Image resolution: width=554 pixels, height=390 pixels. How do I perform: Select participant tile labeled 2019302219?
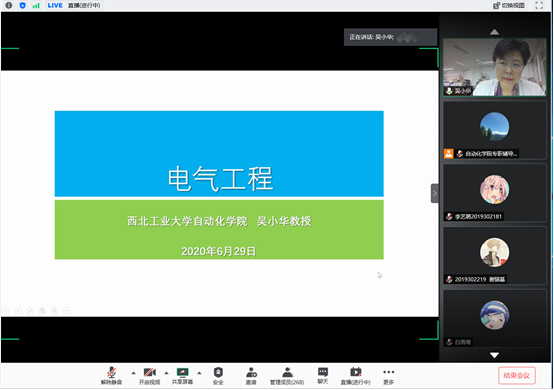pos(495,255)
